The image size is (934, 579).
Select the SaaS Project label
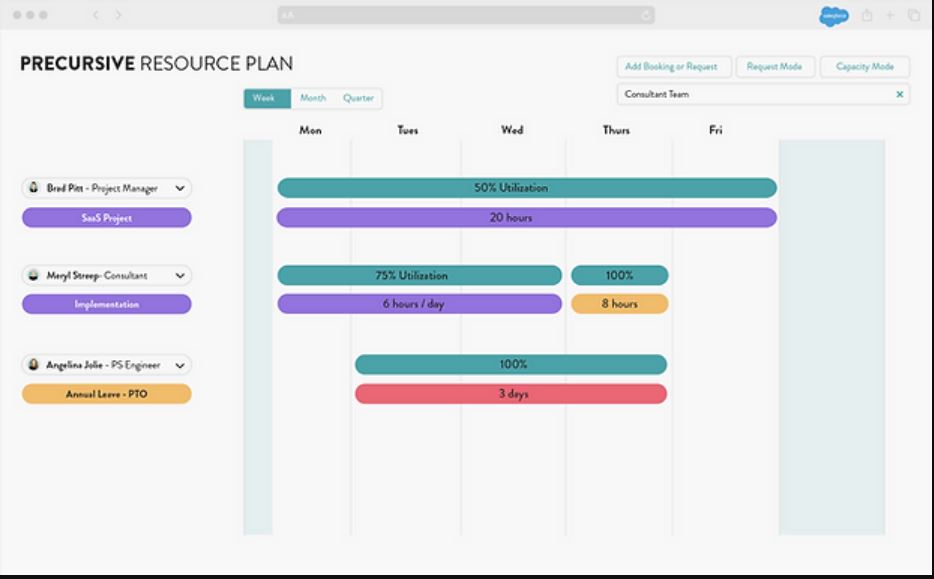pos(107,218)
